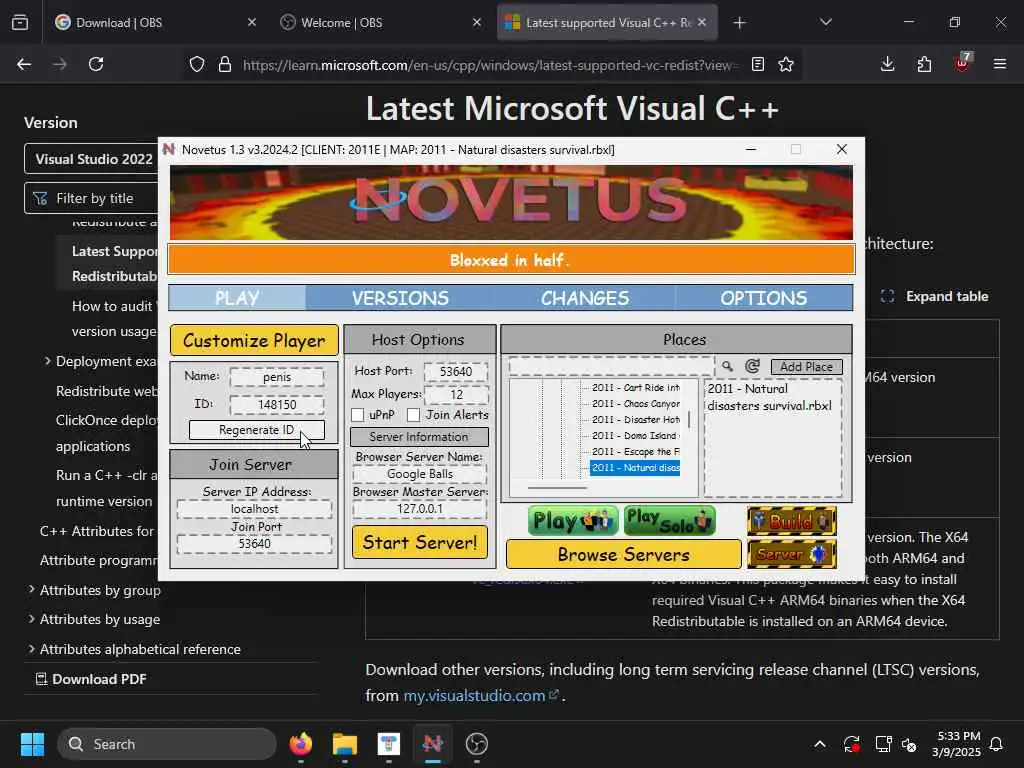Viewport: 1024px width, 768px height.
Task: Click the Host Port input field
Action: pos(456,371)
